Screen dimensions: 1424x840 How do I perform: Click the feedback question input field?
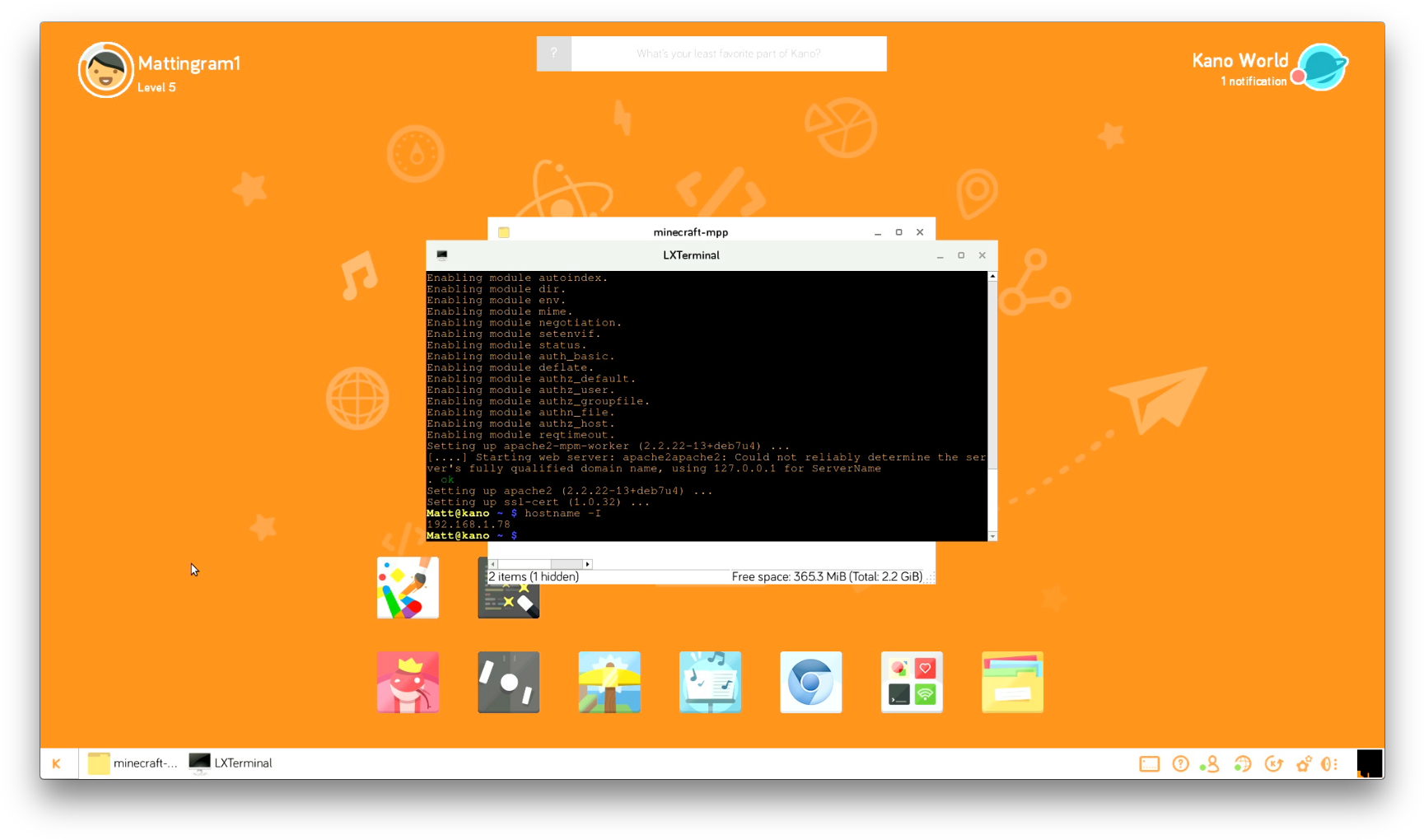[728, 54]
